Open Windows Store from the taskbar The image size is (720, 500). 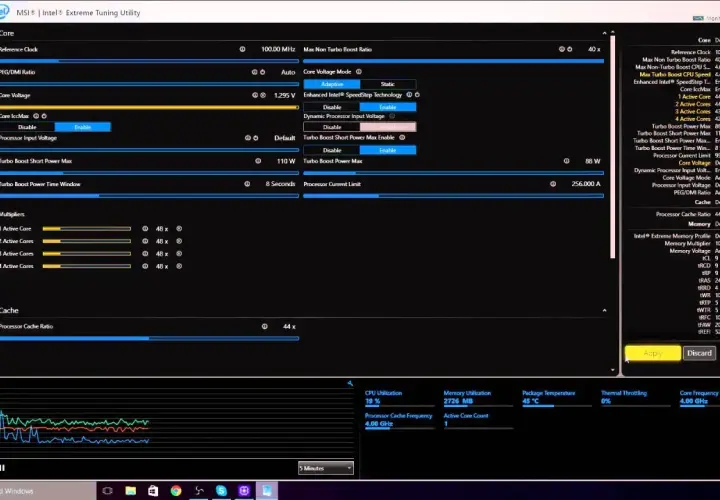[153, 491]
